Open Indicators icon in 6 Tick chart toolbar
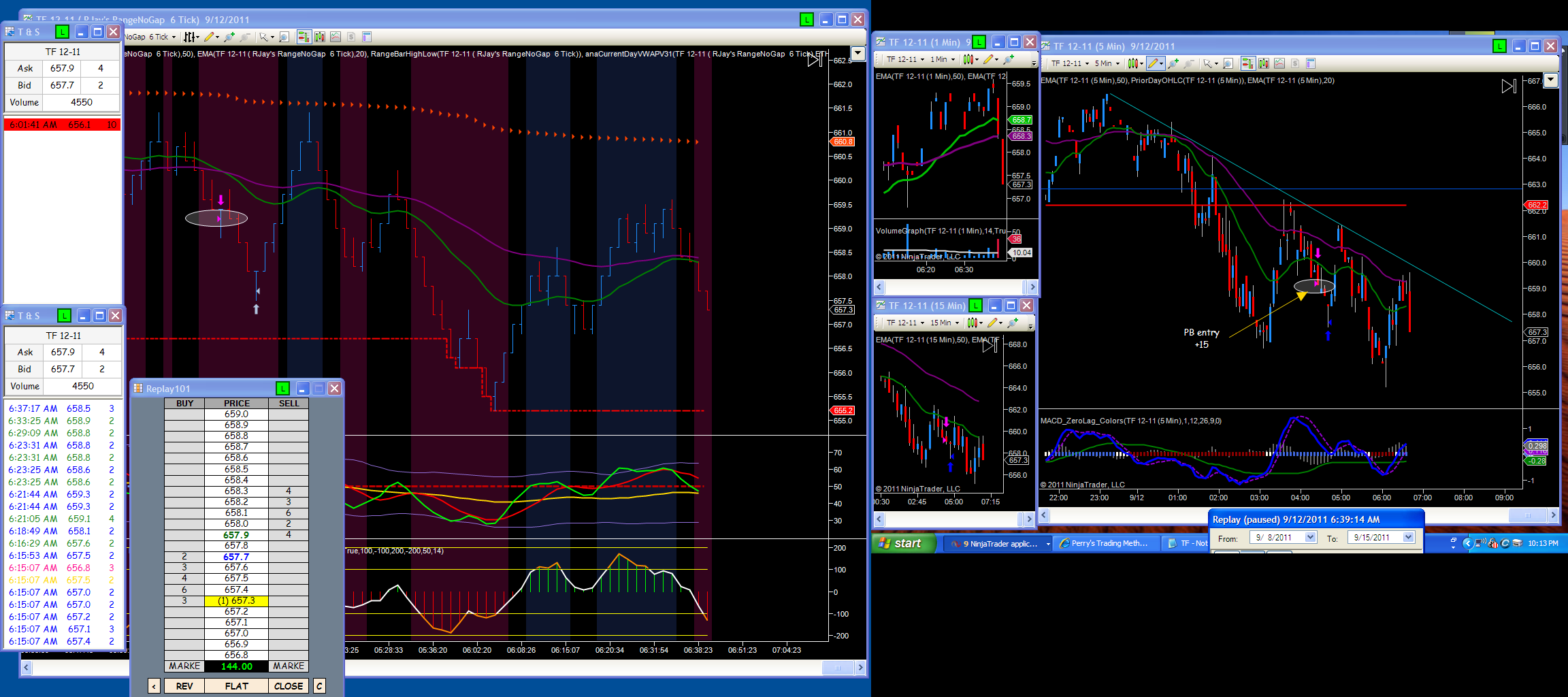This screenshot has width=1568, height=697. 336,37
